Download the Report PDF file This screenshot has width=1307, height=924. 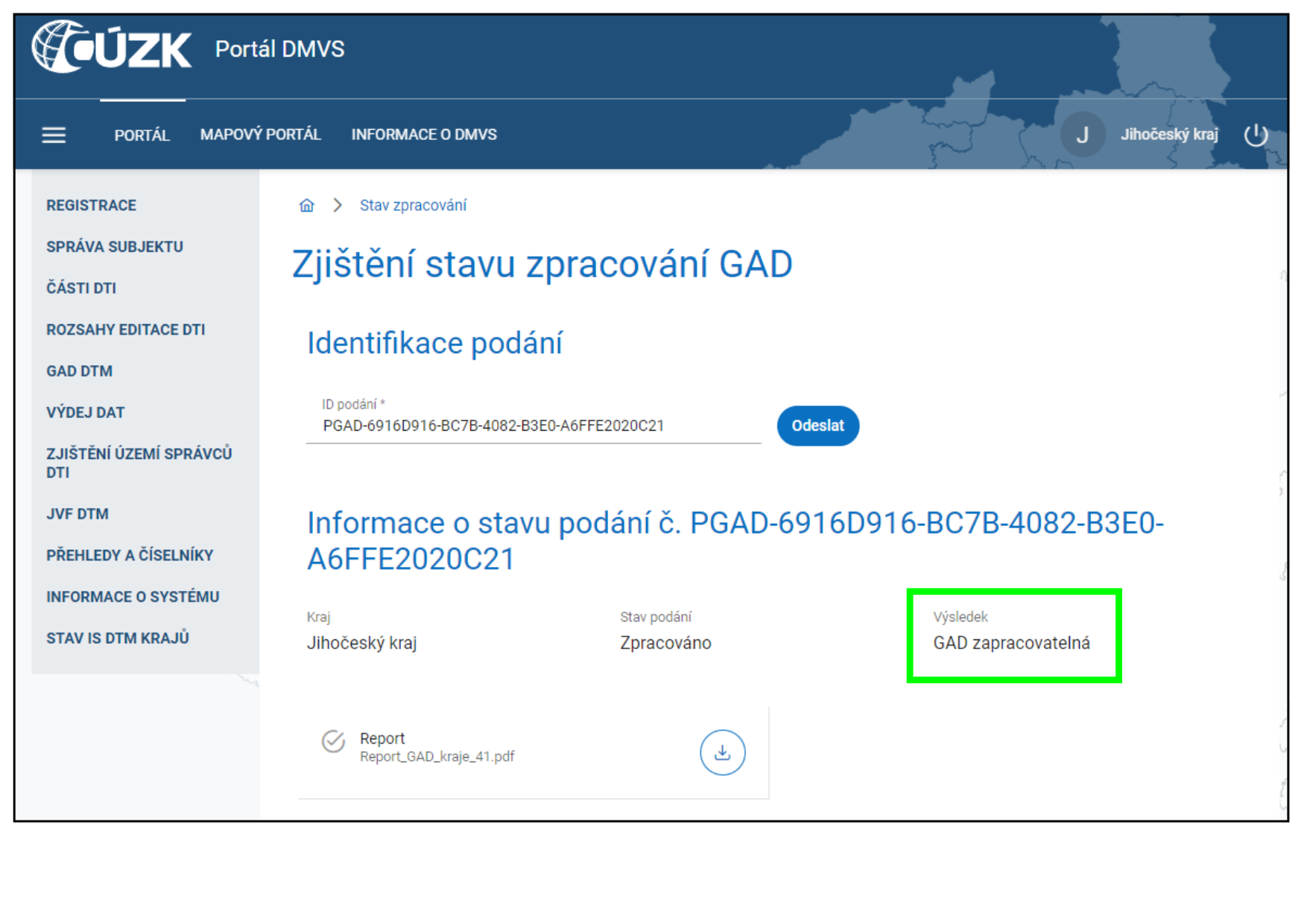pyautogui.click(x=722, y=753)
